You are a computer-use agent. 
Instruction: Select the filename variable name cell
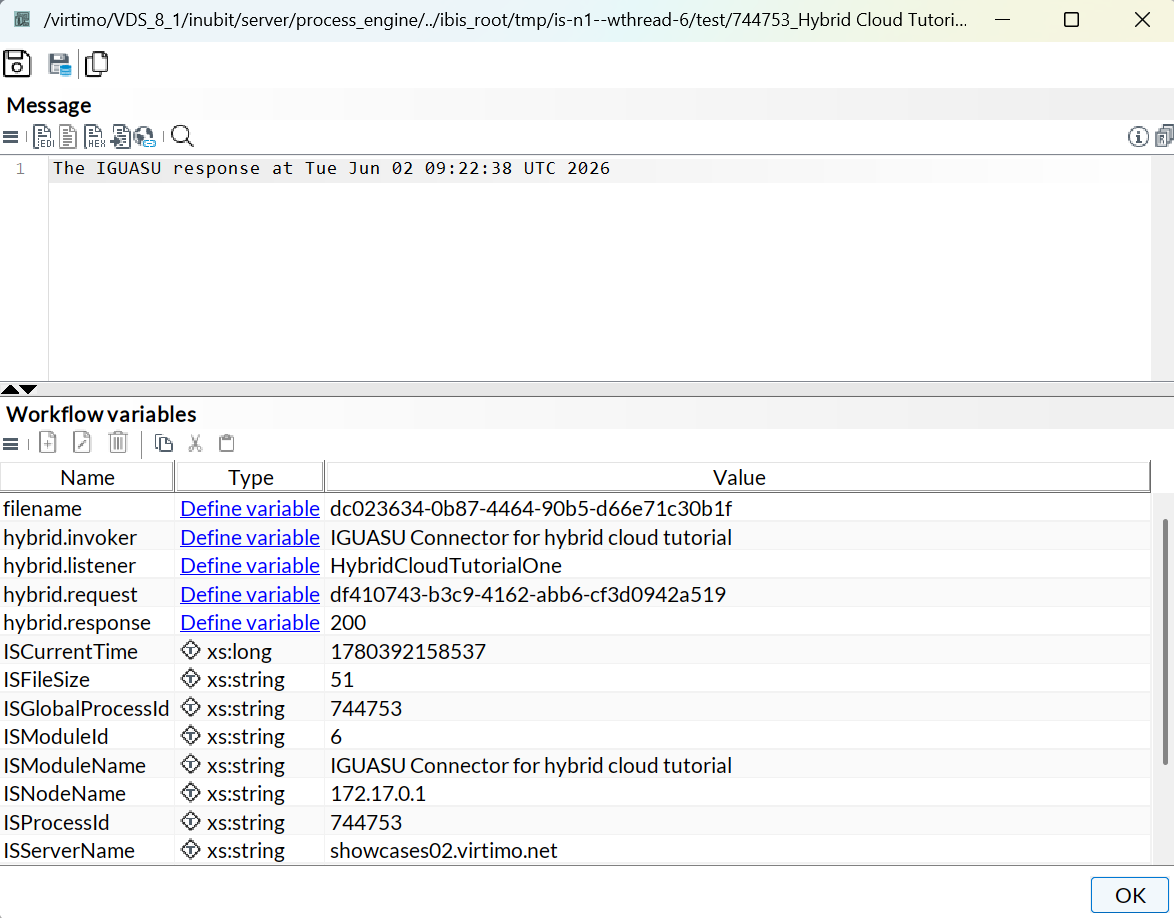[87, 508]
